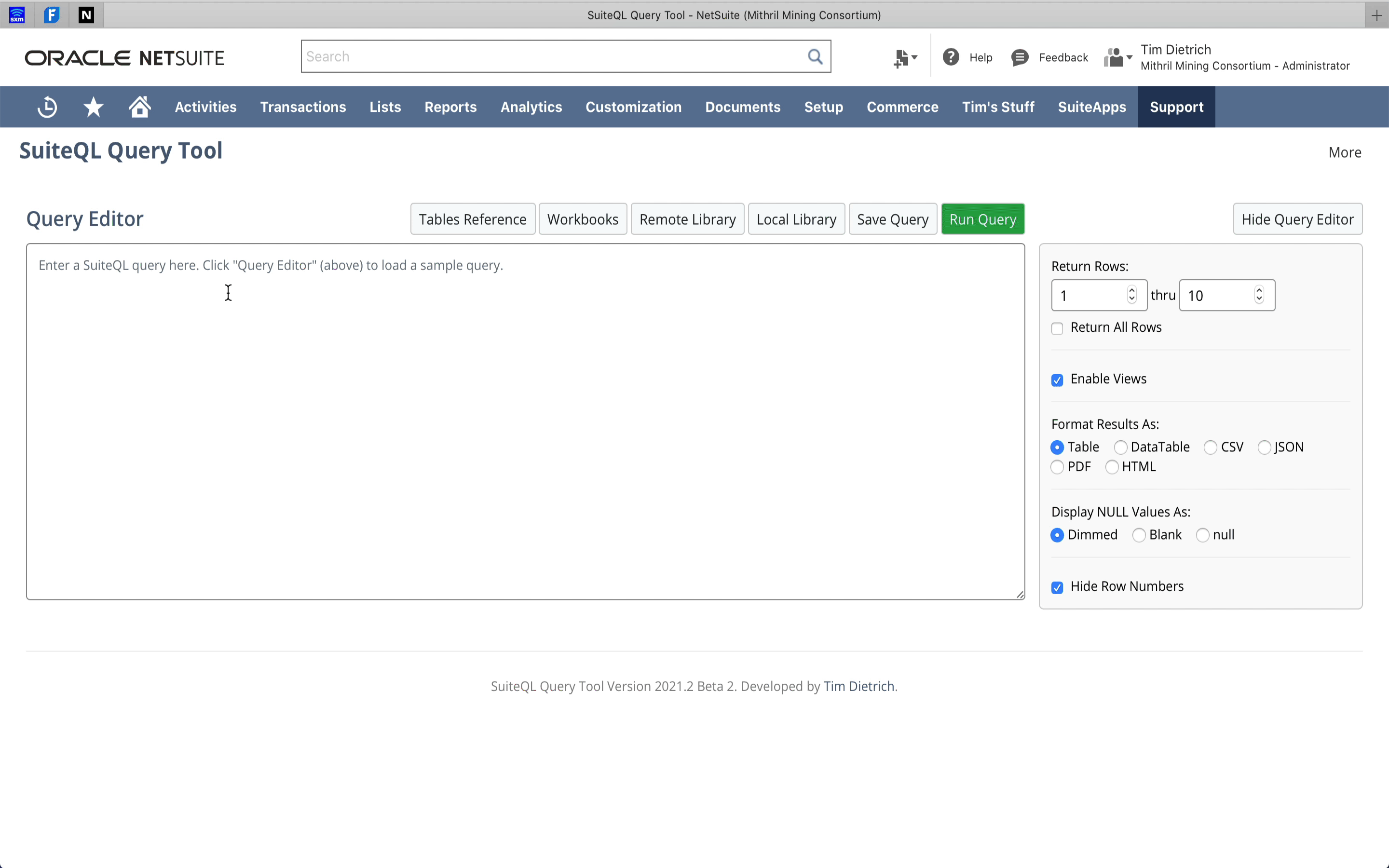Click the SXM browser tab icon
1389x868 pixels.
[x=17, y=15]
